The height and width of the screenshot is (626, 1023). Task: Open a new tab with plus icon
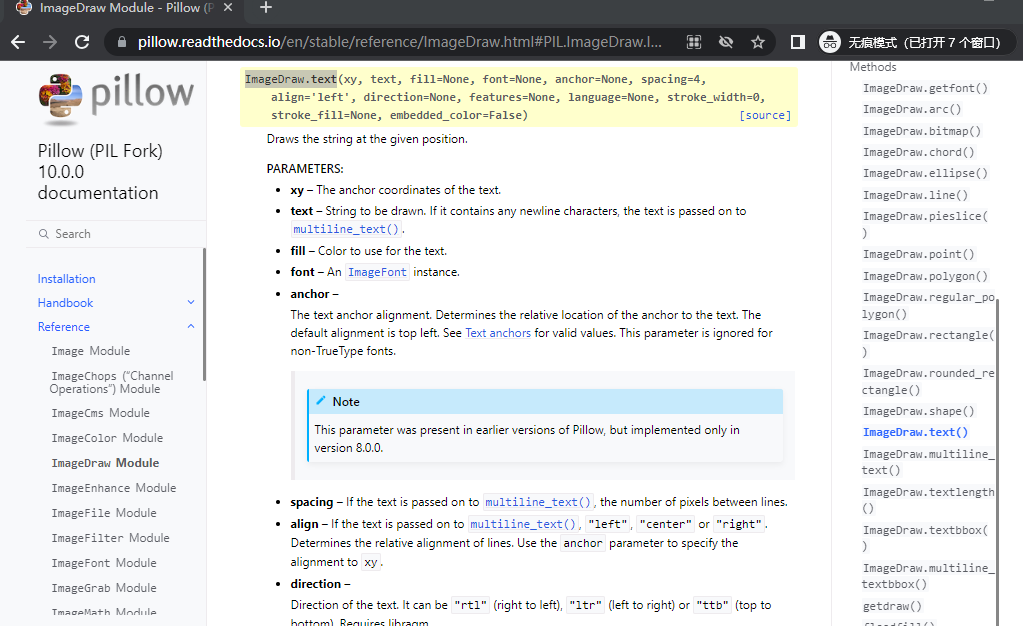(266, 8)
